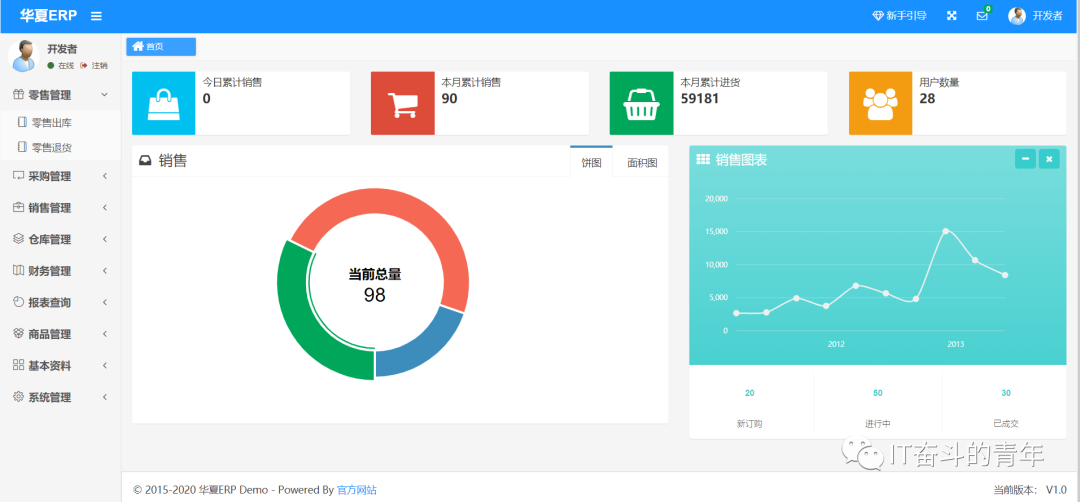Click the logout icon beside 注销

[84, 65]
